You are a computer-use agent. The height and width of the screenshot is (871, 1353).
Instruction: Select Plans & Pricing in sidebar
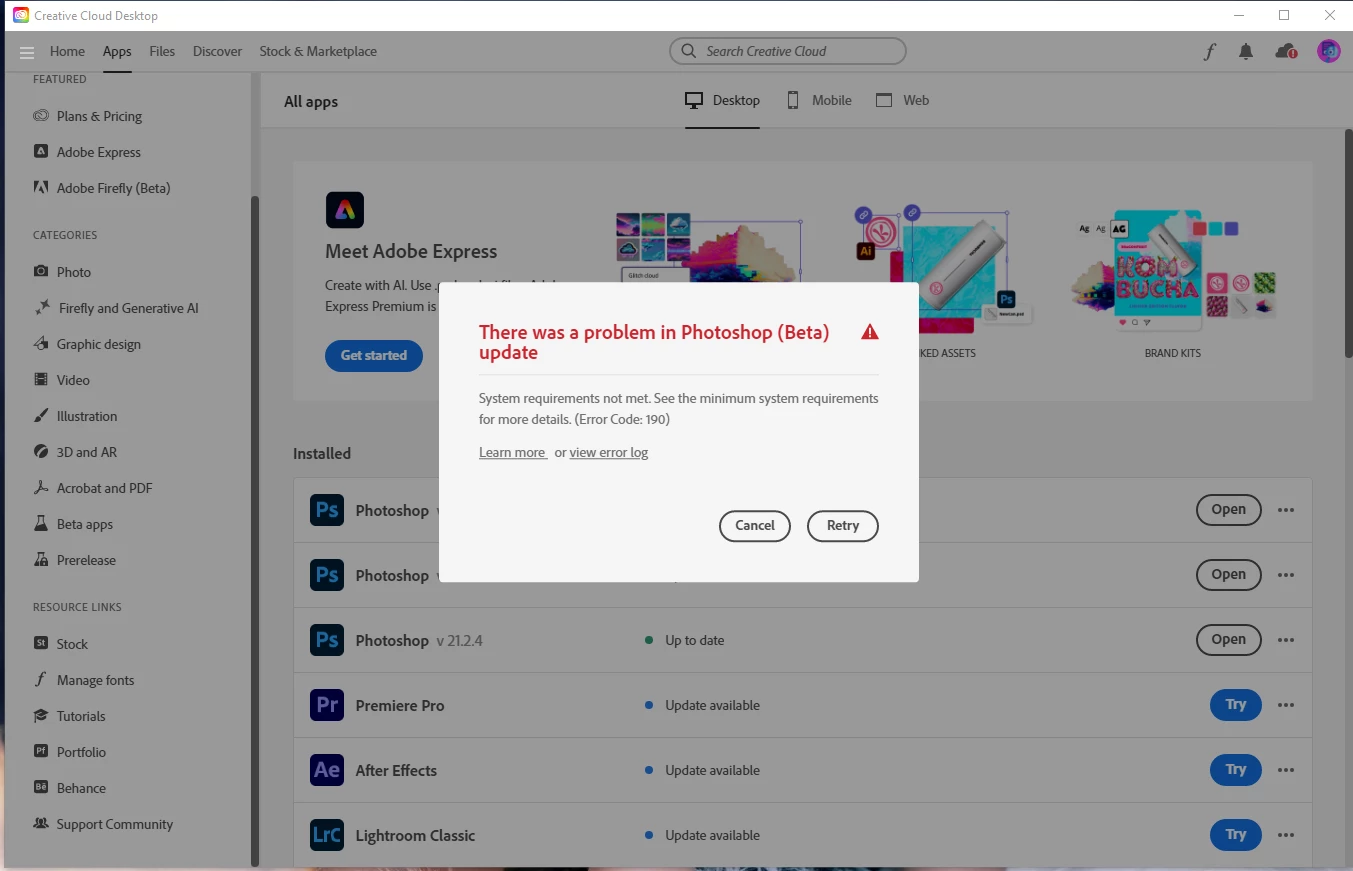click(88, 116)
